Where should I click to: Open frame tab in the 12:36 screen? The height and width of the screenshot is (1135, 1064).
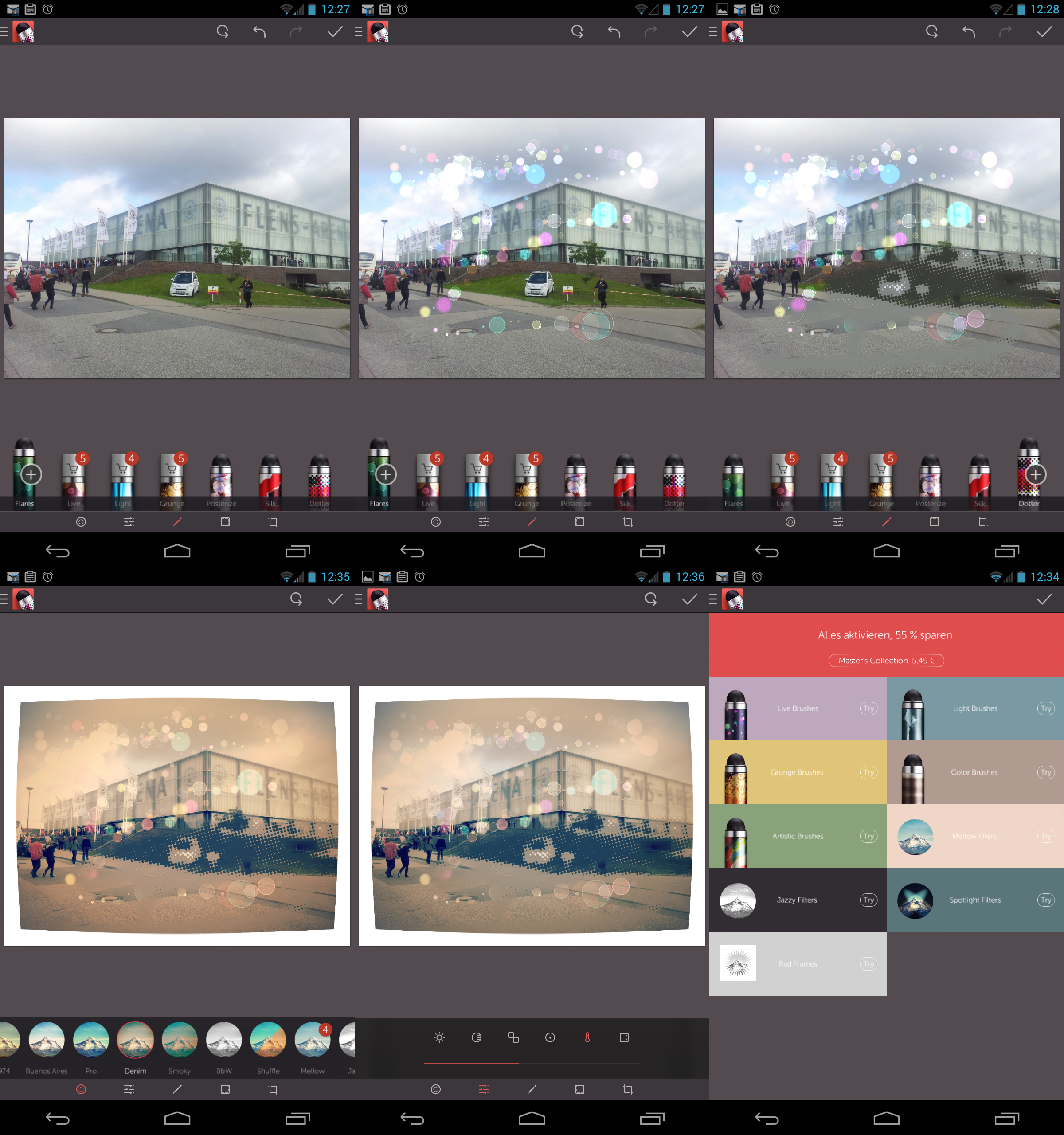pyautogui.click(x=579, y=1090)
